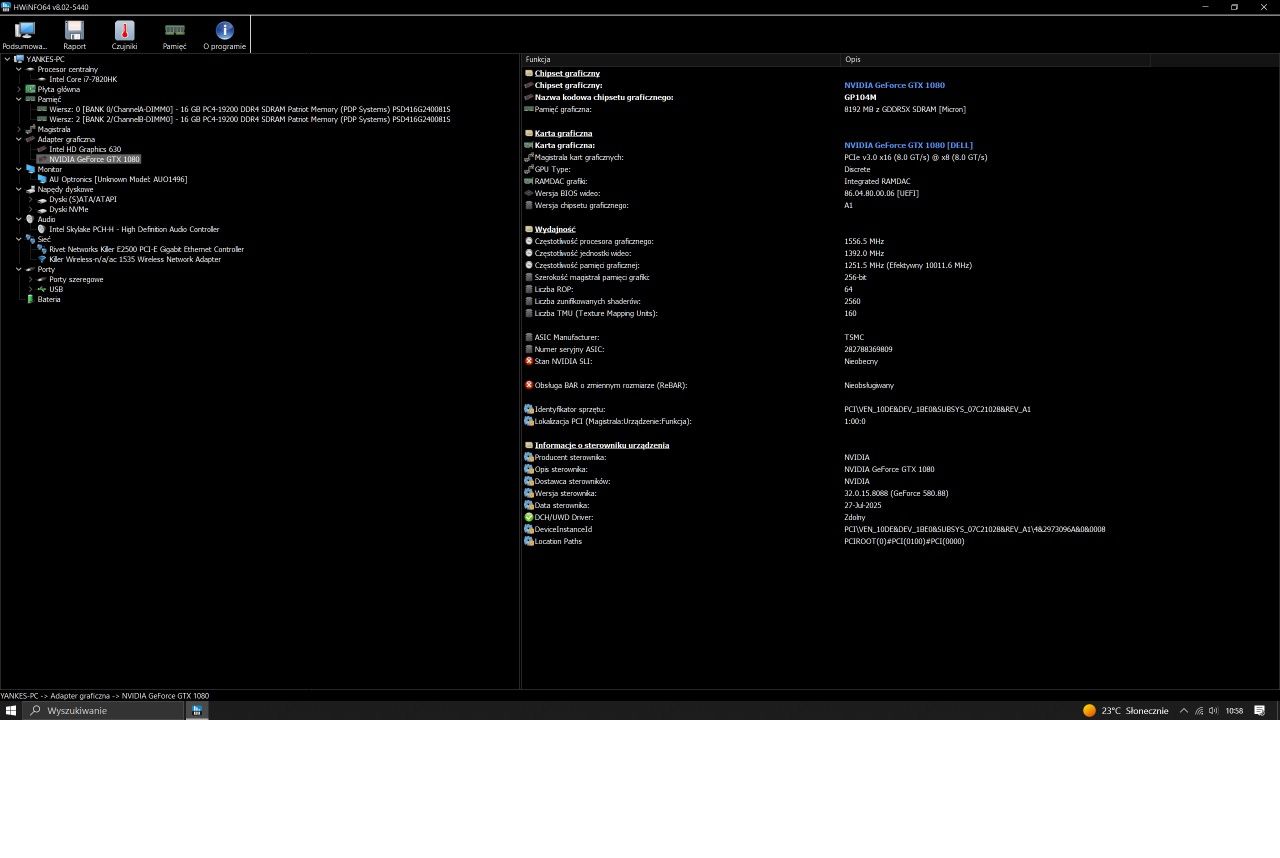
Task: Select Intel HD Graphics 630 adapter
Action: pyautogui.click(x=85, y=149)
